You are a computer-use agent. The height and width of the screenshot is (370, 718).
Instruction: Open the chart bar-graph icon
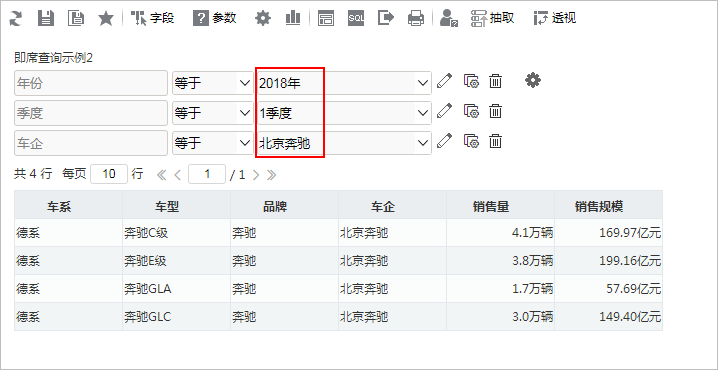tap(293, 18)
